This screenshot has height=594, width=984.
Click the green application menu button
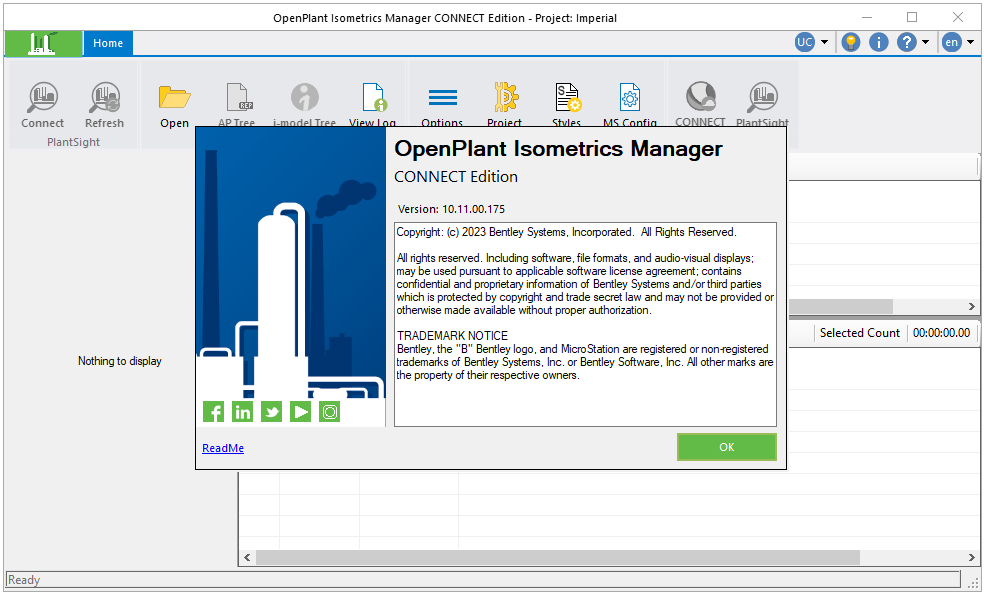click(x=43, y=43)
